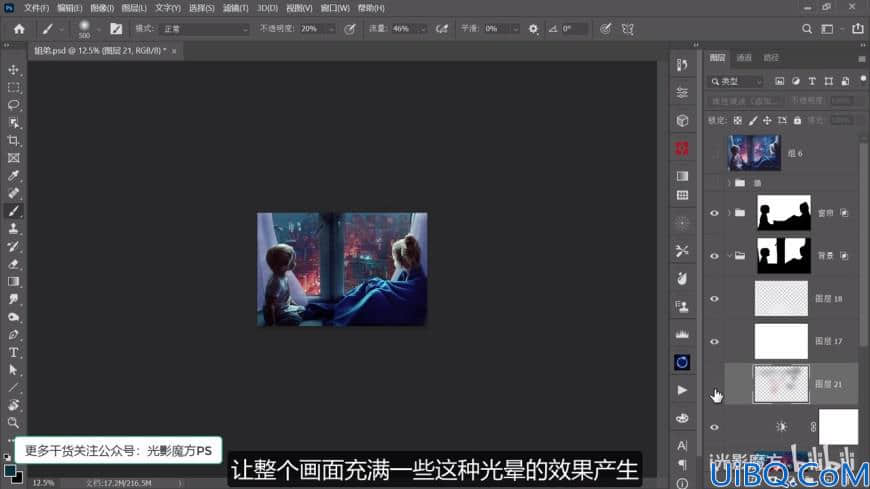Image resolution: width=870 pixels, height=489 pixels.
Task: Select the Gradient tool
Action: pos(13,282)
